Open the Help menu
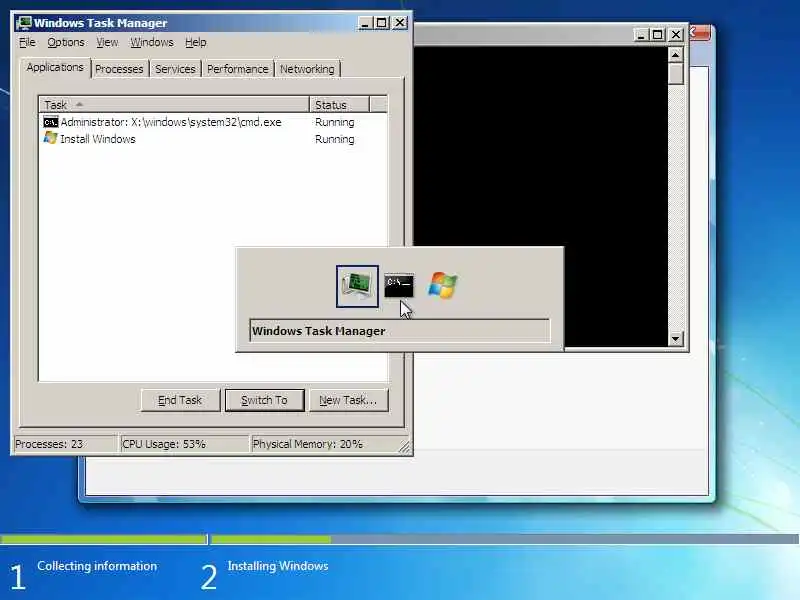This screenshot has height=600, width=800. (x=195, y=42)
